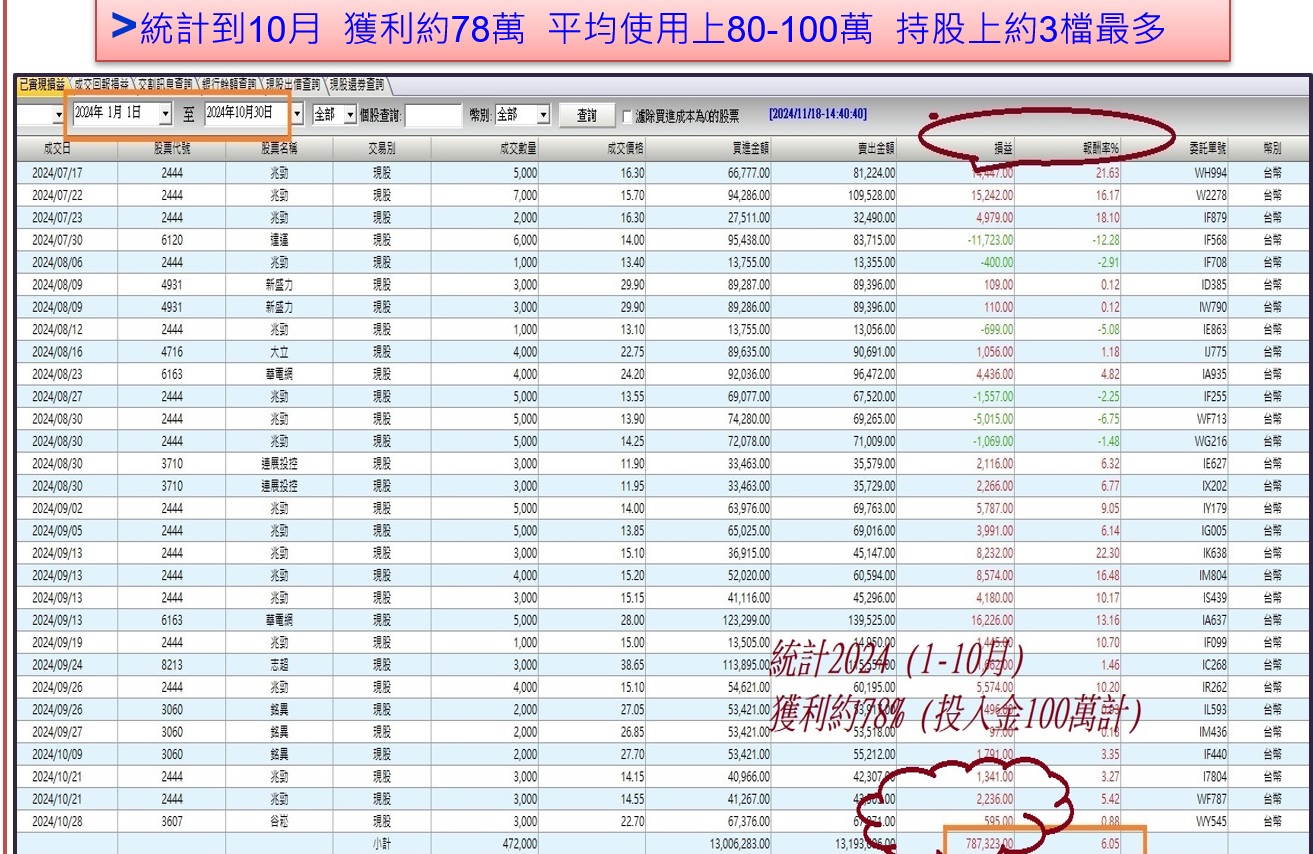Open the end date dropdown 2024年10月30日
This screenshot has height=854, width=1313.
(296, 114)
